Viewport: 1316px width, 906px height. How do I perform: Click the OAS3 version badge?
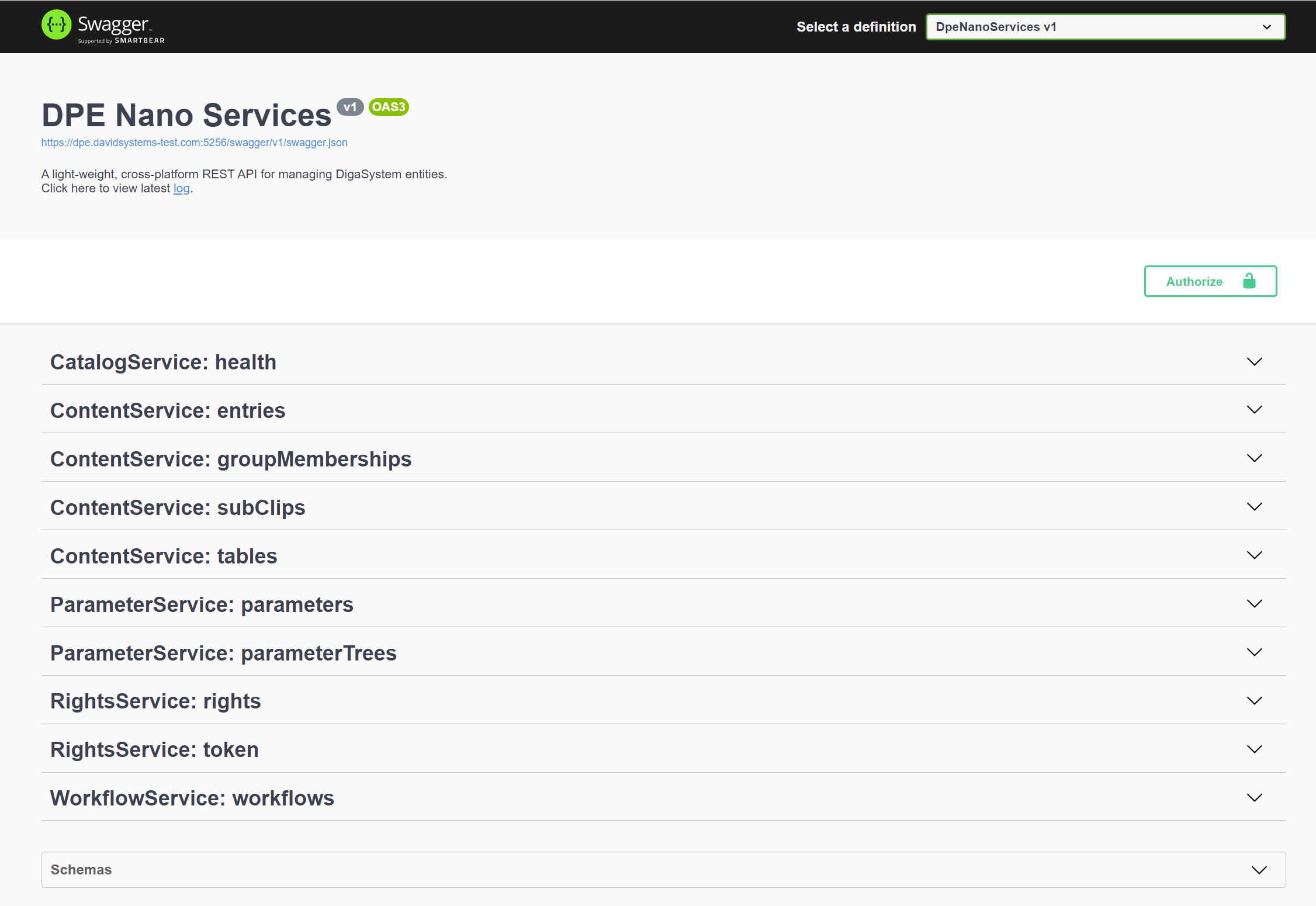[x=389, y=107]
